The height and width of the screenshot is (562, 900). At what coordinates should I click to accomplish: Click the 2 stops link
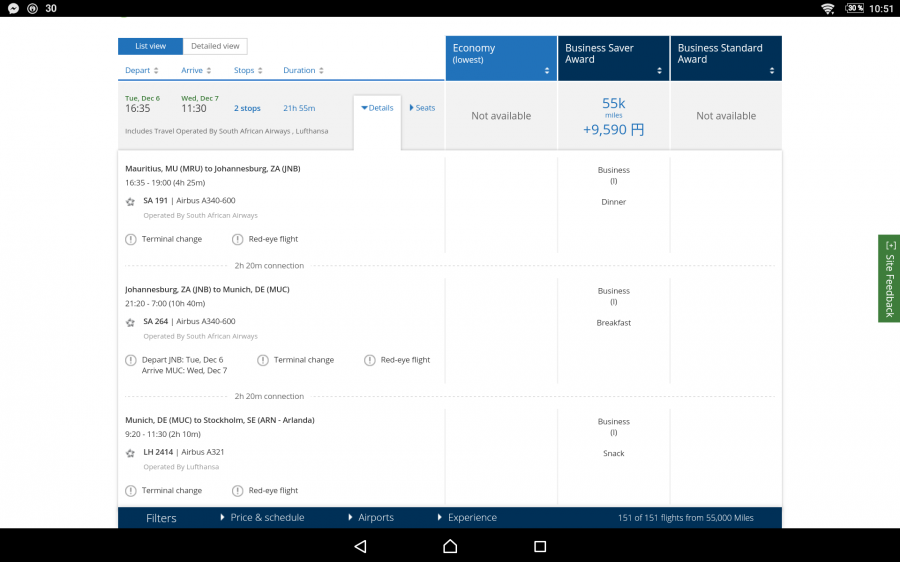[247, 108]
